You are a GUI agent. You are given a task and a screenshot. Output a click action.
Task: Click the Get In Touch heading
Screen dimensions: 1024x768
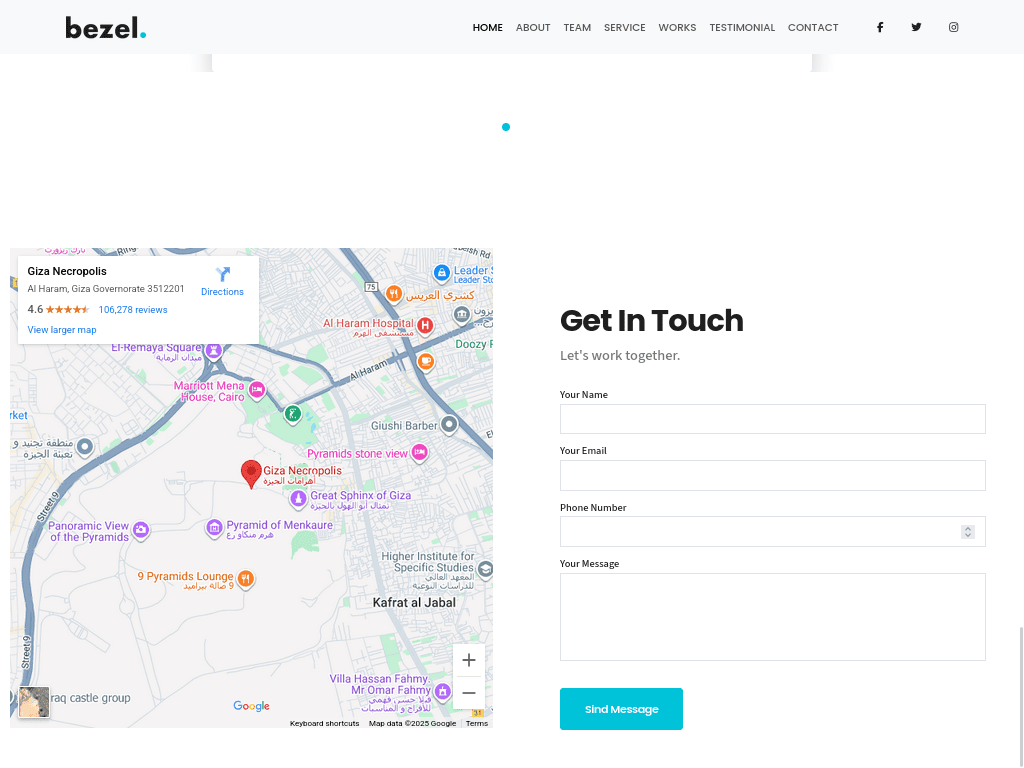pos(652,321)
